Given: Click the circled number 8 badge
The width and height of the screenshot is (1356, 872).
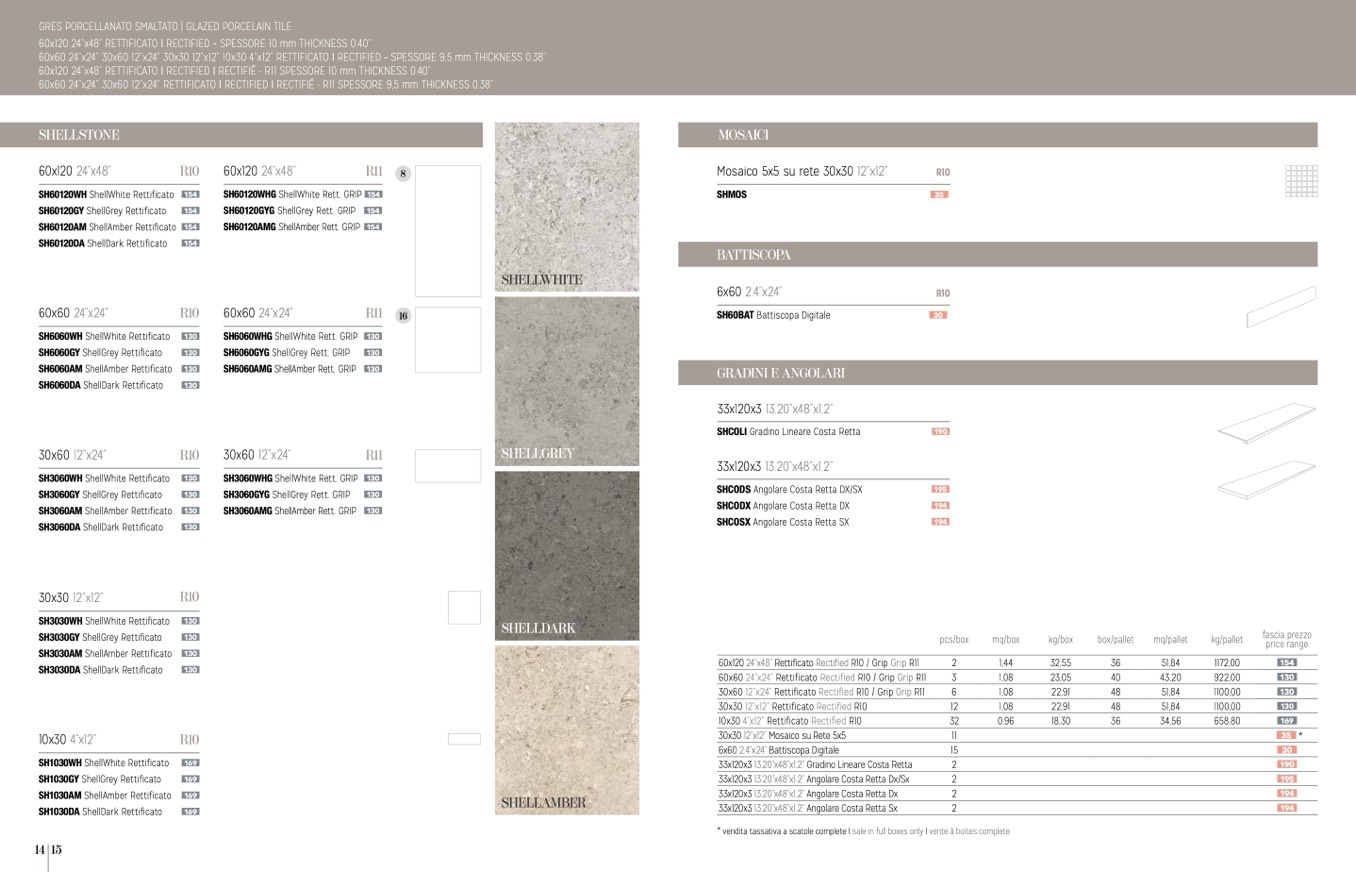Looking at the screenshot, I should coord(403,173).
